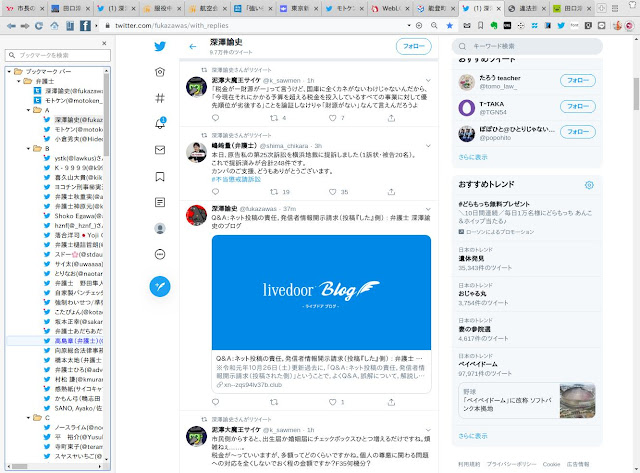Switch to the 市長の browser tab

[x=26, y=8]
